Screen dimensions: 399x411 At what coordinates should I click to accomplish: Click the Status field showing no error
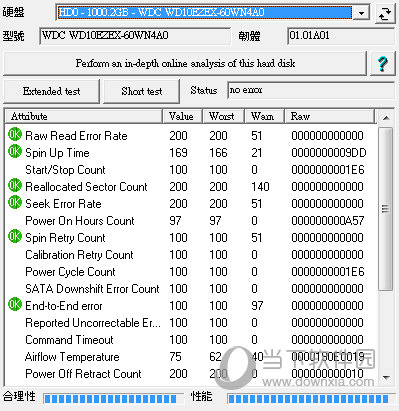tap(311, 90)
